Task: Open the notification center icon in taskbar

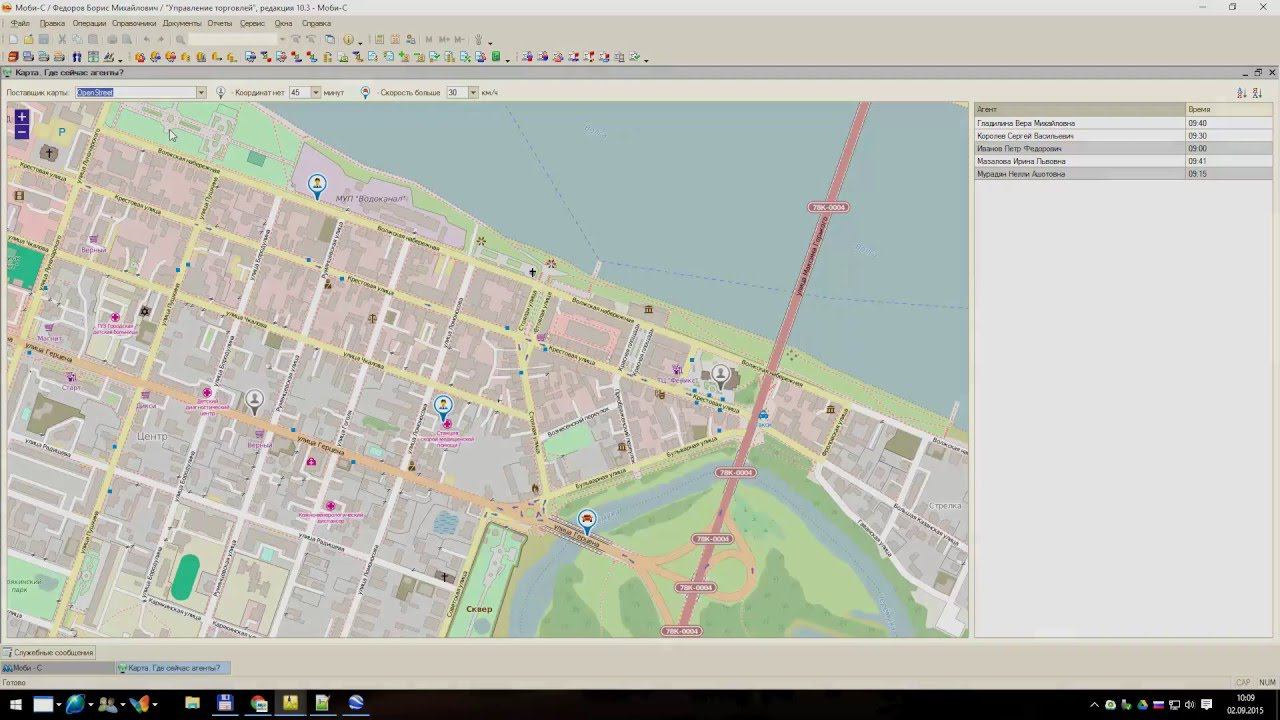Action: [1207, 705]
